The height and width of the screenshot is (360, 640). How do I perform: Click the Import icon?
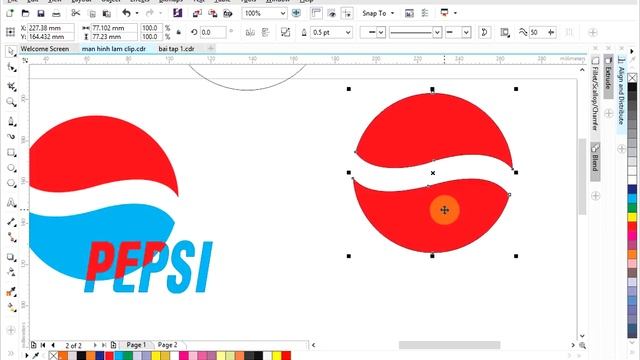click(x=197, y=13)
